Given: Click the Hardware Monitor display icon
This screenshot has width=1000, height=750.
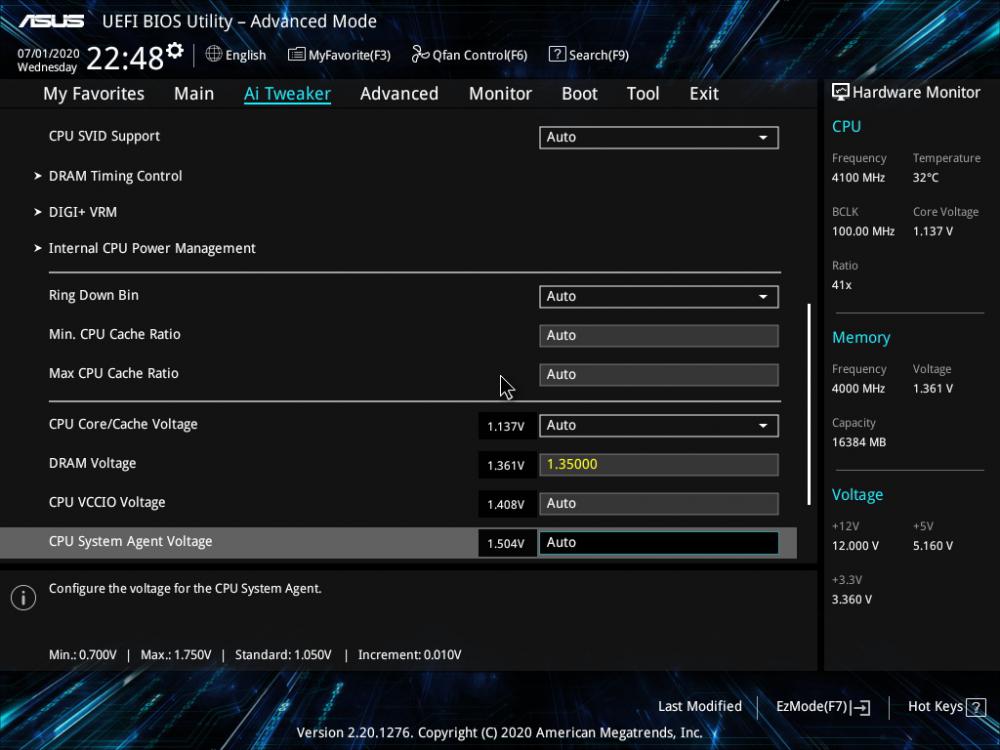Looking at the screenshot, I should click(841, 92).
